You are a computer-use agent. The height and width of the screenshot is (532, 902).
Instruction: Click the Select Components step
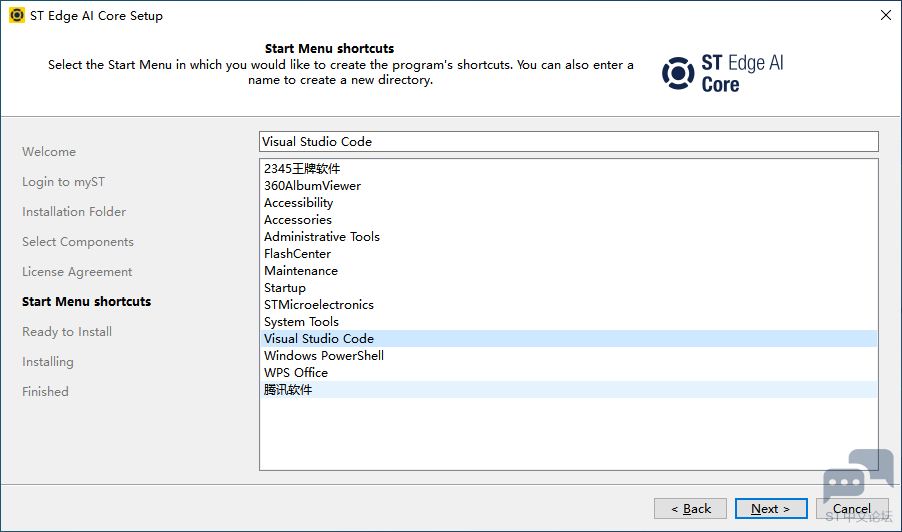point(78,242)
